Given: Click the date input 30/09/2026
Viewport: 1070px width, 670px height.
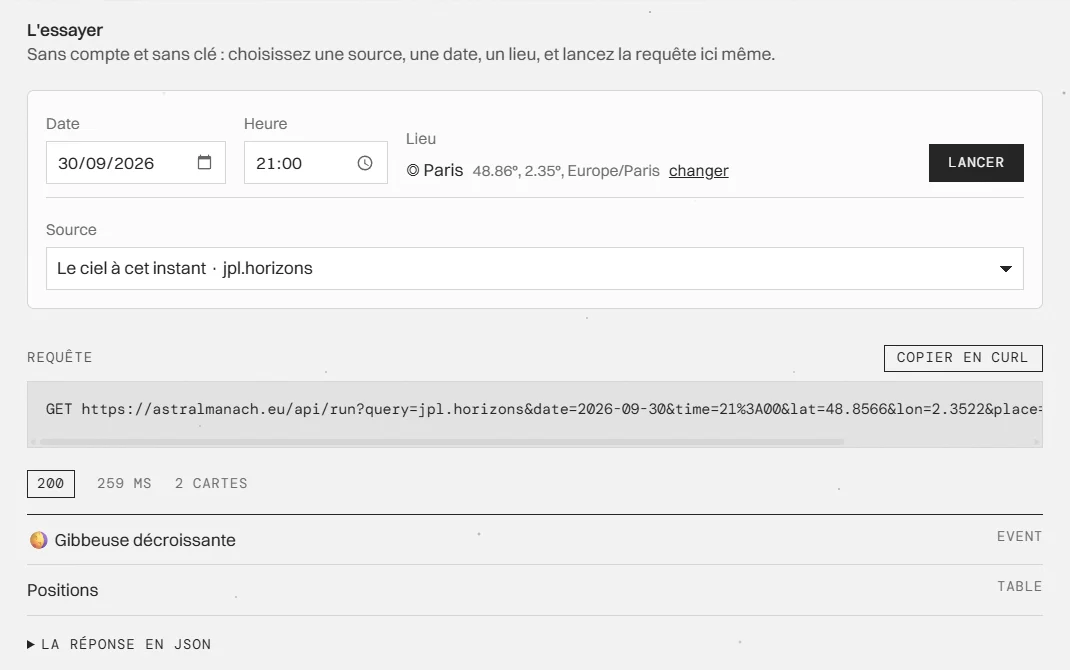Looking at the screenshot, I should coord(136,162).
